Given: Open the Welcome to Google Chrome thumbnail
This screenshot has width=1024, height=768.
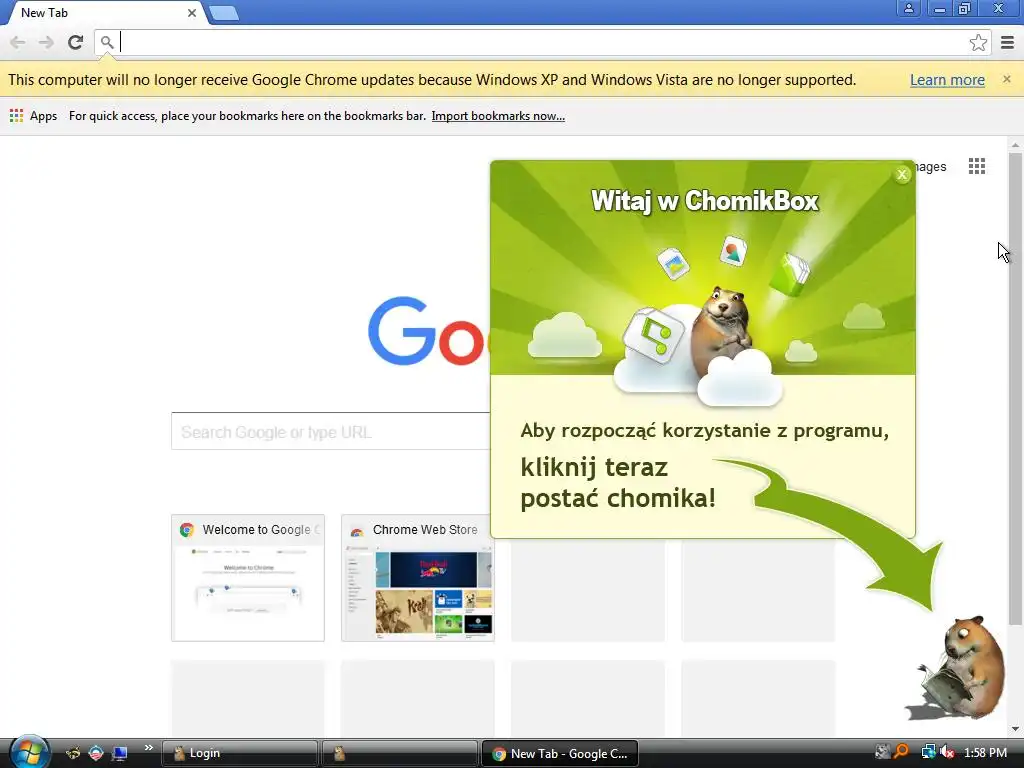Looking at the screenshot, I should (x=248, y=578).
